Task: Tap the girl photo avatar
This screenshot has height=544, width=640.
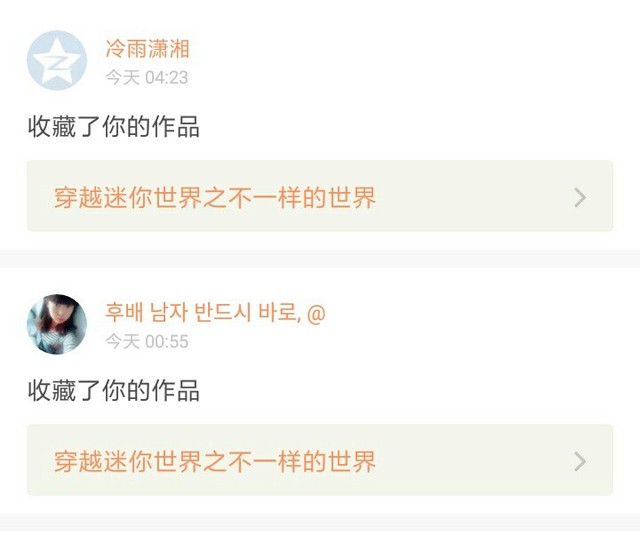Action: click(57, 324)
